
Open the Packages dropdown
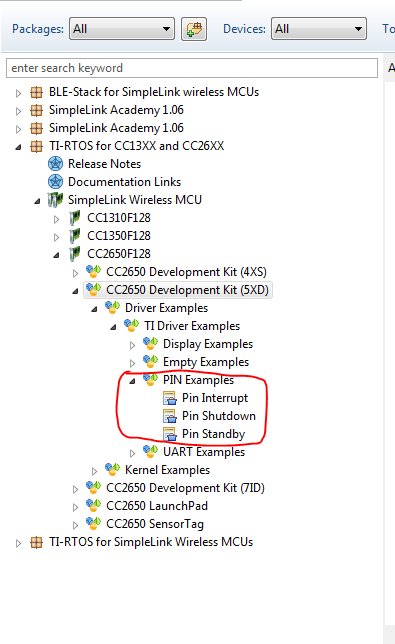pos(122,29)
